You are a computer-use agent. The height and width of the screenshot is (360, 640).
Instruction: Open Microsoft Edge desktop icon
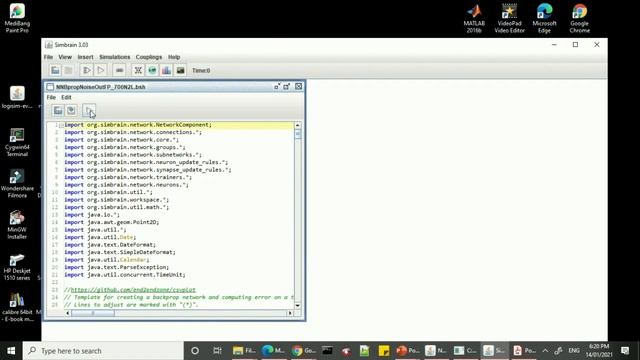(x=544, y=18)
